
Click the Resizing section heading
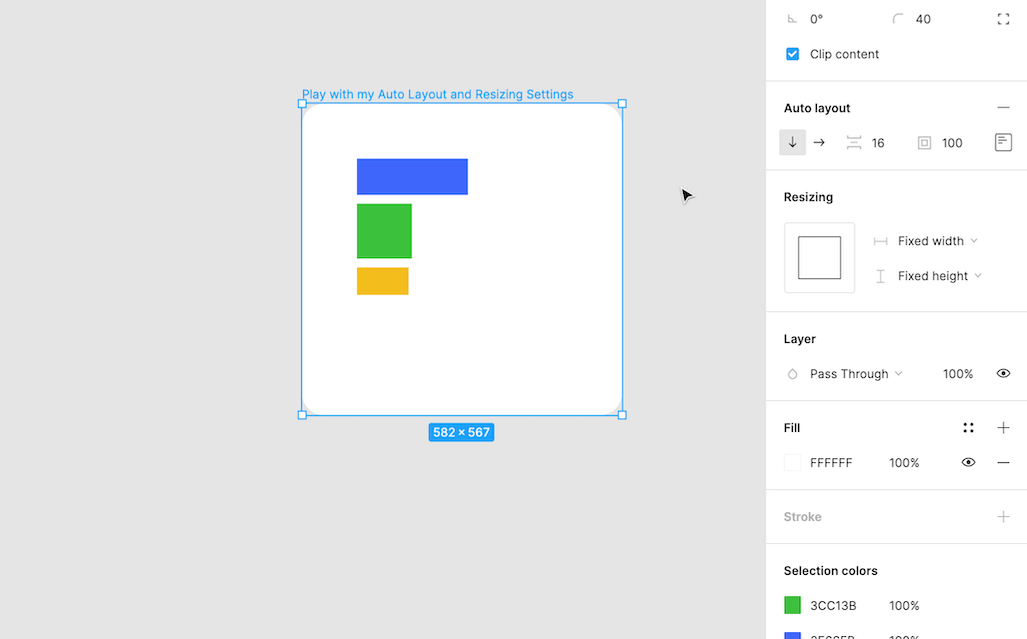pyautogui.click(x=808, y=197)
